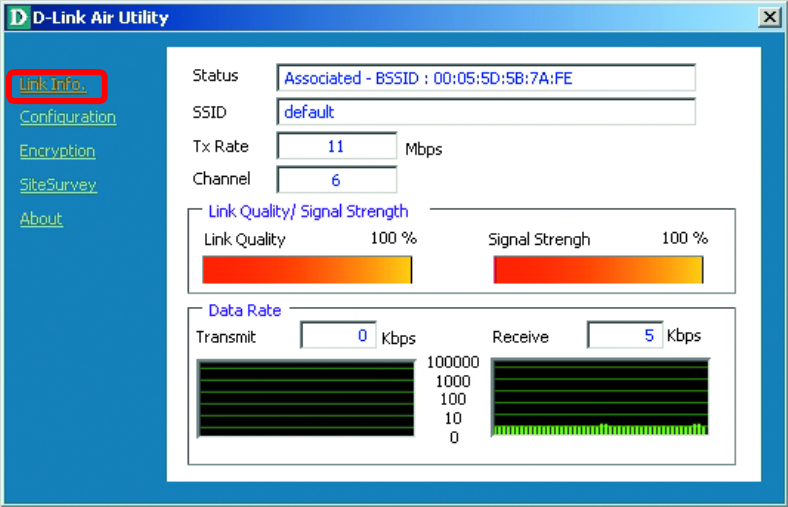This screenshot has width=788, height=507.
Task: Click the Receive Kbps value field
Action: tap(625, 335)
